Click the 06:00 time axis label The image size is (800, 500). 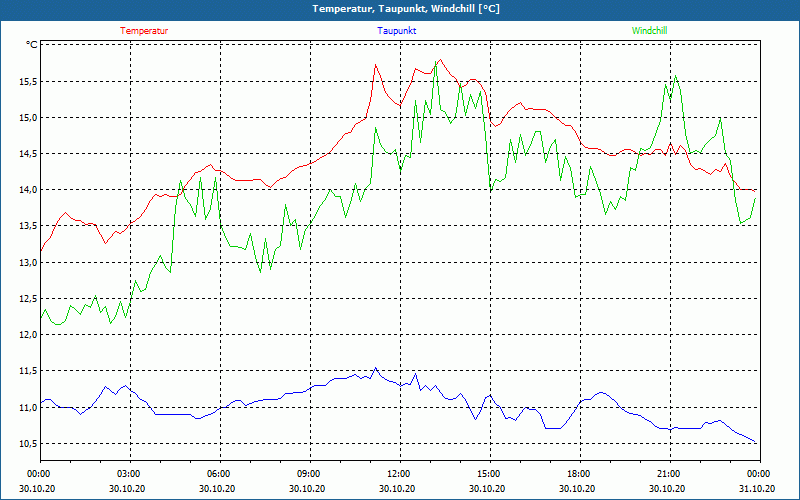coord(217,474)
